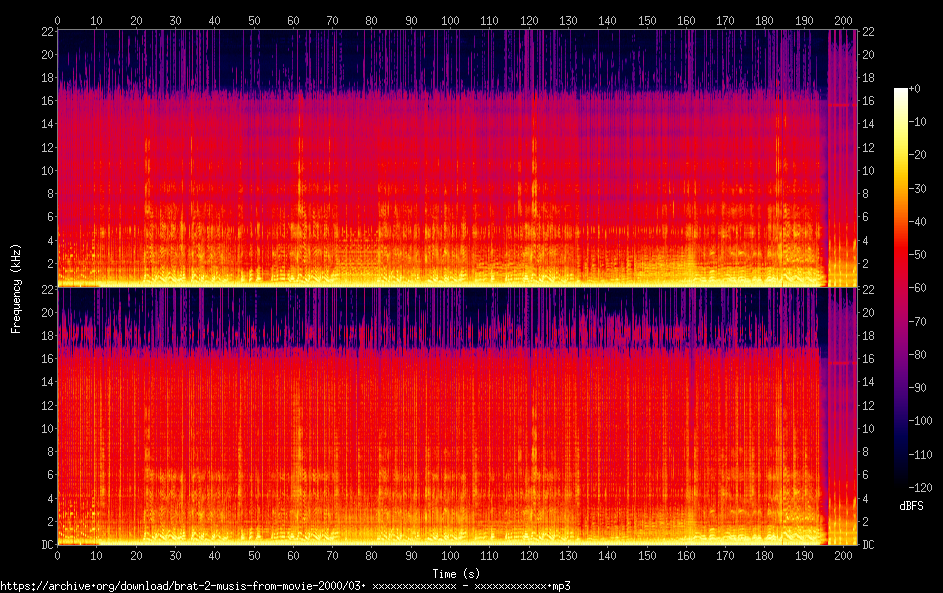Click the "-90" color scale label
The image size is (943, 593).
pos(918,387)
